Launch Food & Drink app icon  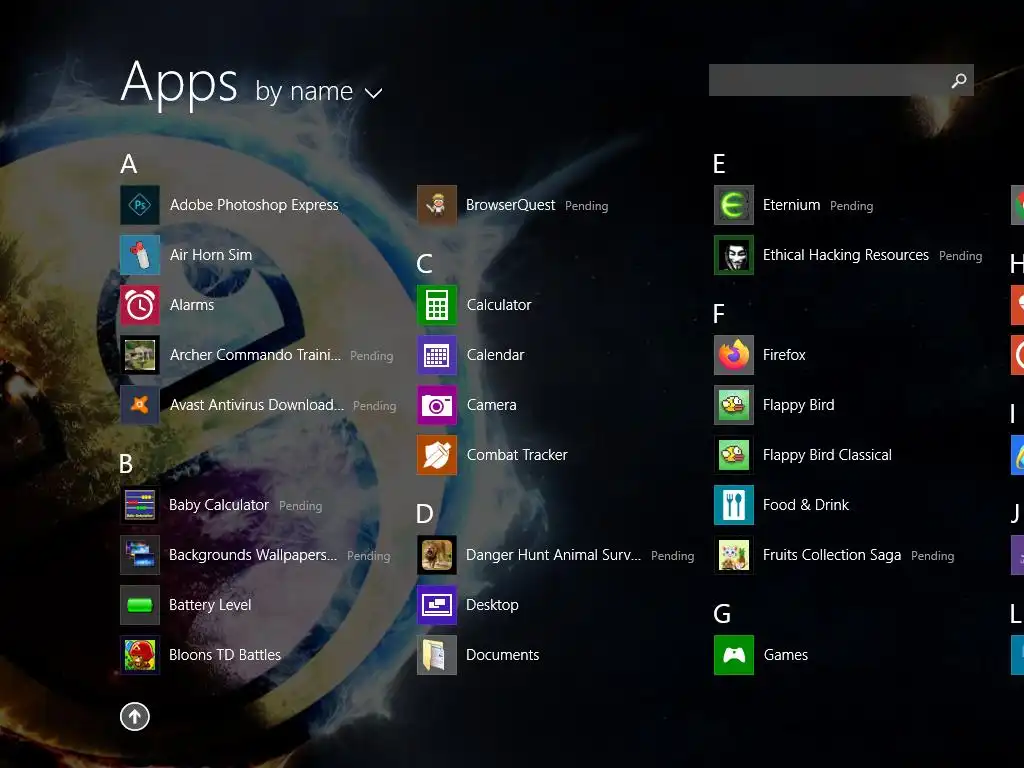tap(734, 505)
